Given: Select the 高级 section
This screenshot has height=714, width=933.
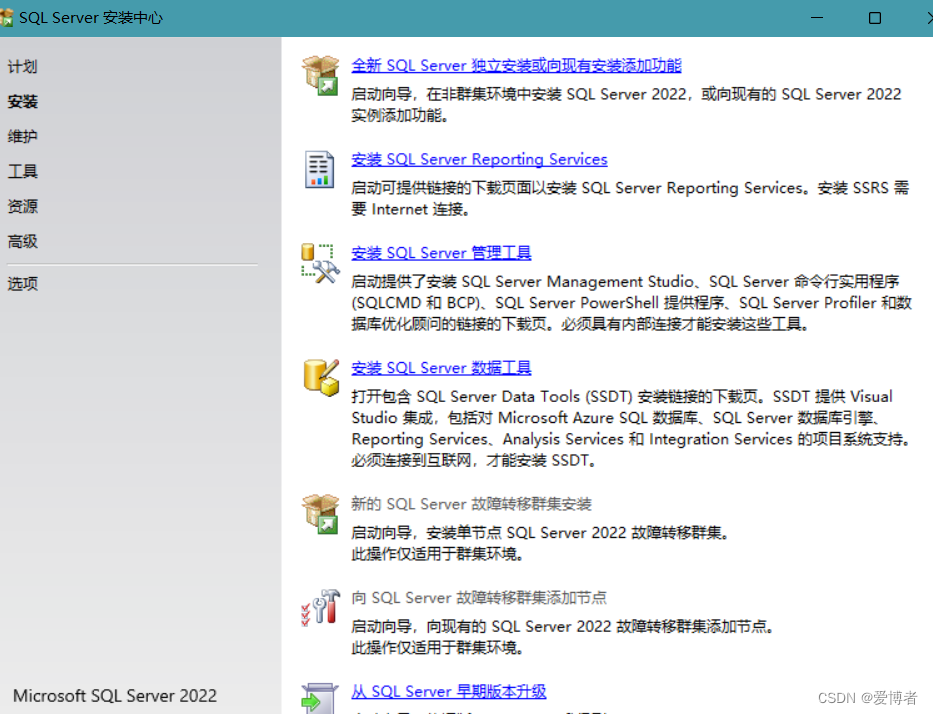Looking at the screenshot, I should [22, 241].
